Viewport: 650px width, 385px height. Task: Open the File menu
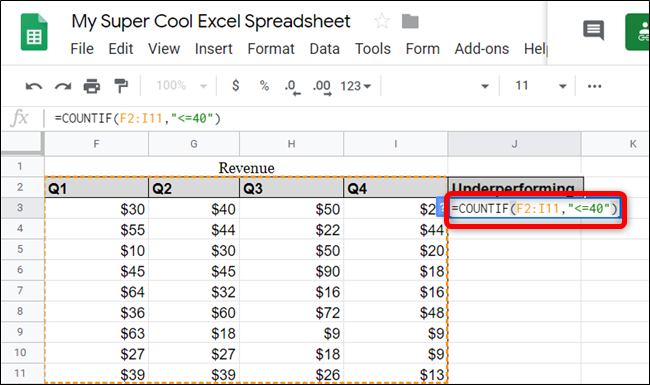(82, 49)
